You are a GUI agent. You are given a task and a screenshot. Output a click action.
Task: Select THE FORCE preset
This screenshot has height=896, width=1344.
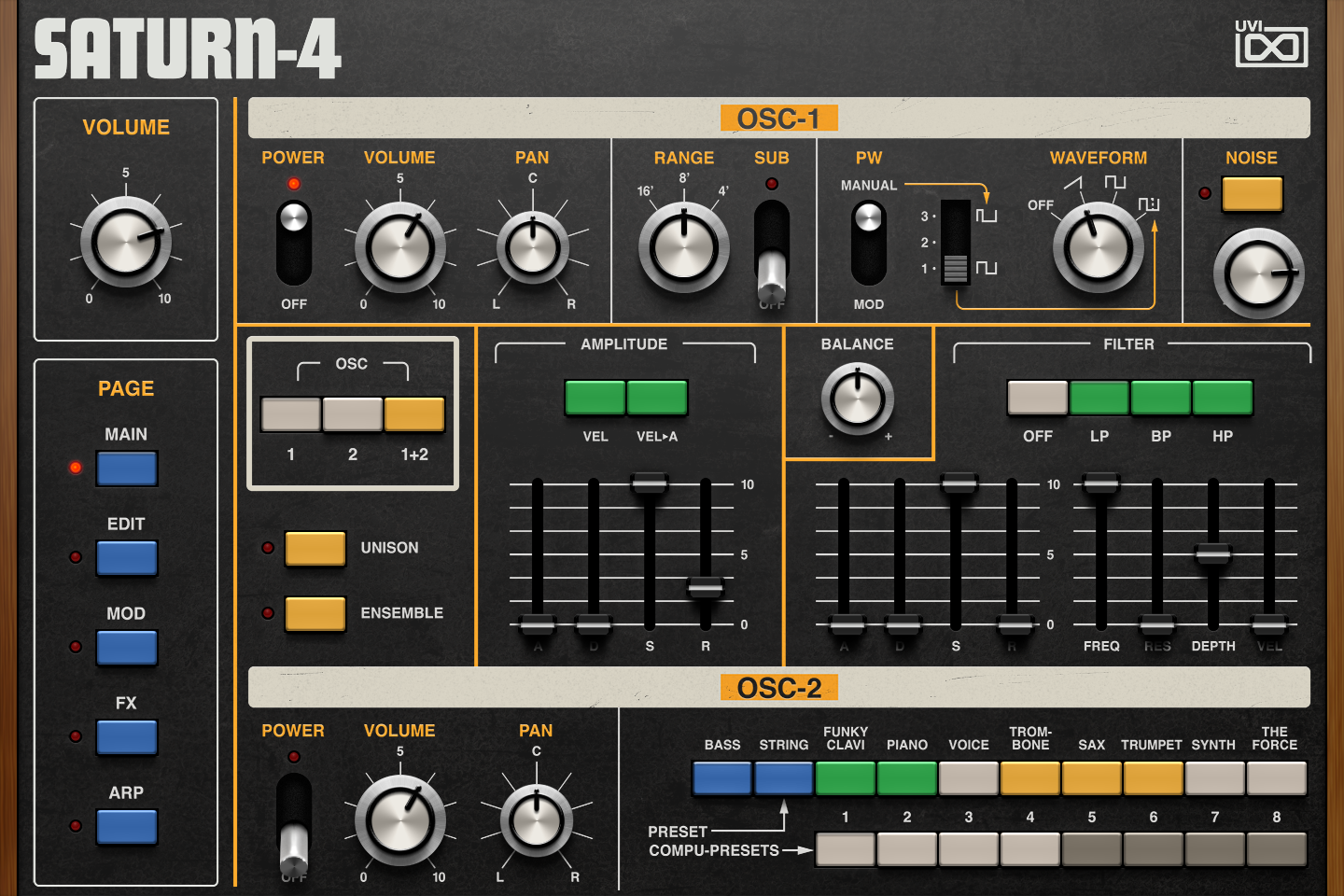click(1275, 777)
